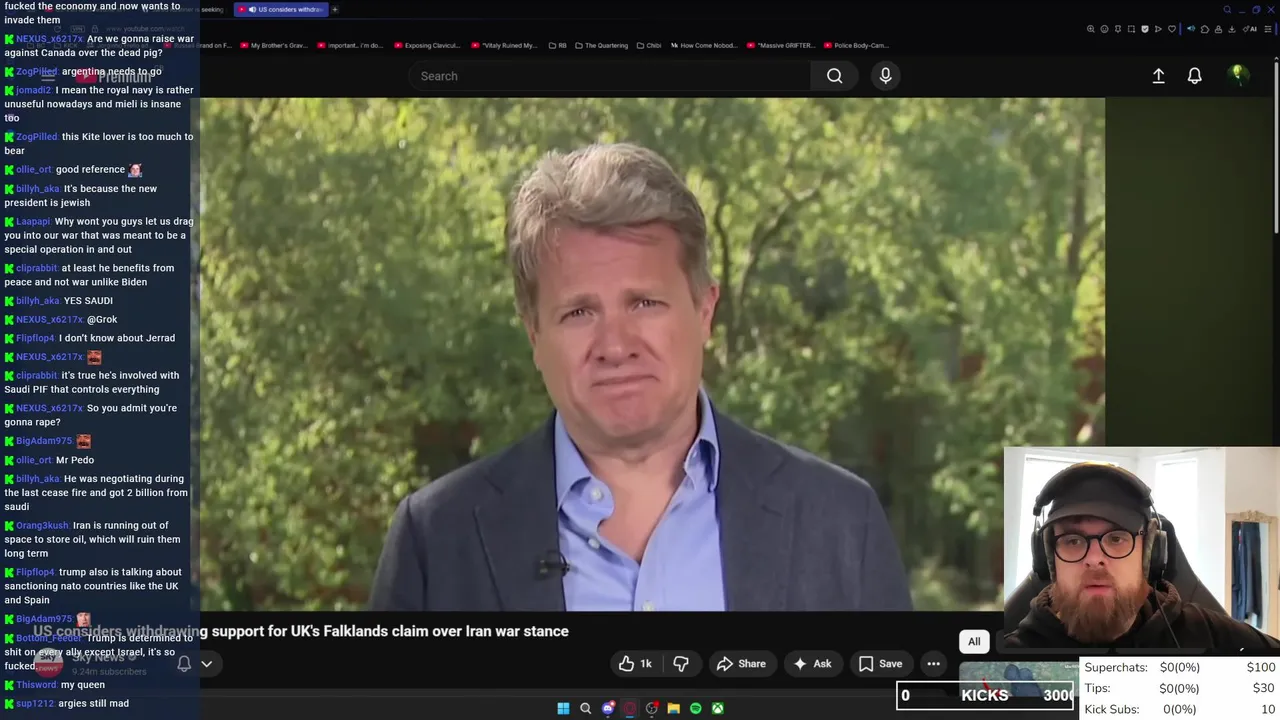Open the ad blocker shield icon
This screenshot has height=720, width=1280.
pos(1145,29)
